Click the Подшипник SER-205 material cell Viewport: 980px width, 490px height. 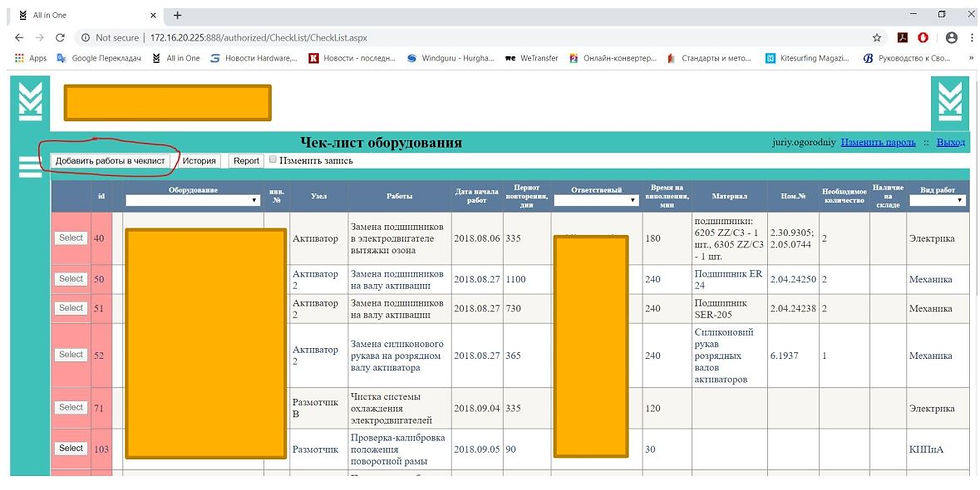[729, 309]
